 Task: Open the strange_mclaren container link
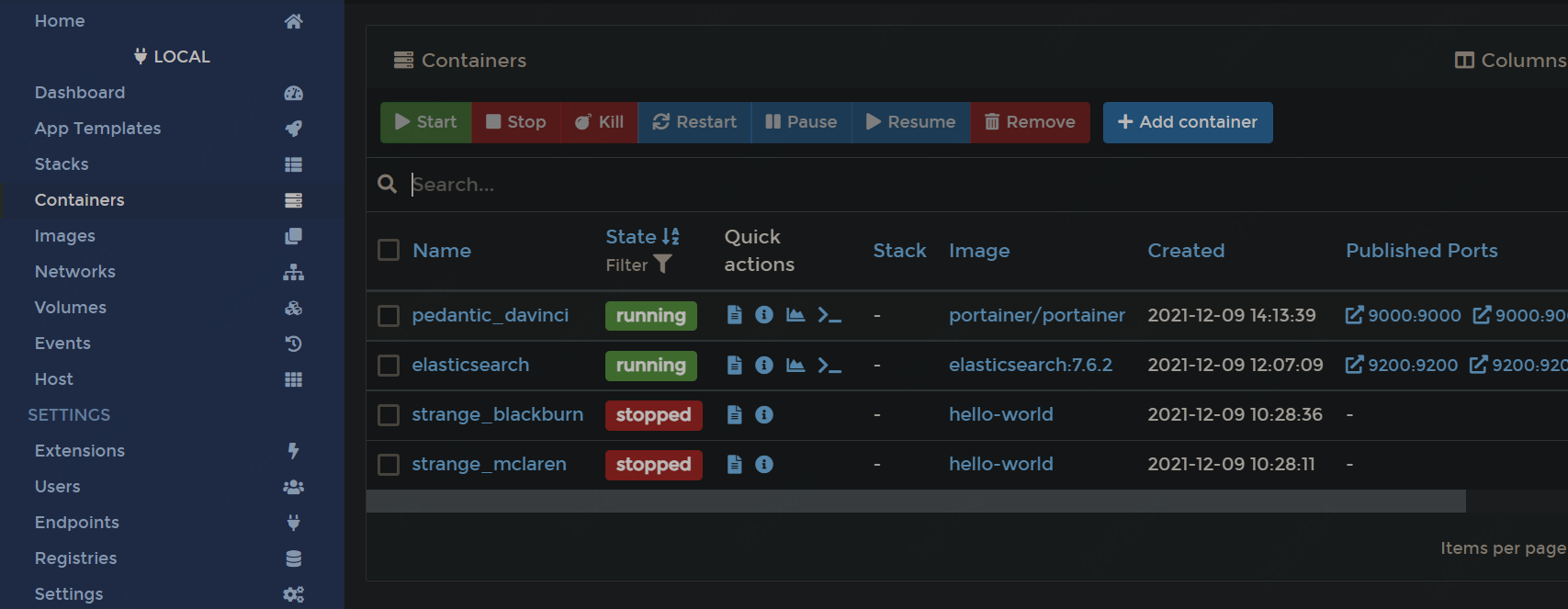489,464
